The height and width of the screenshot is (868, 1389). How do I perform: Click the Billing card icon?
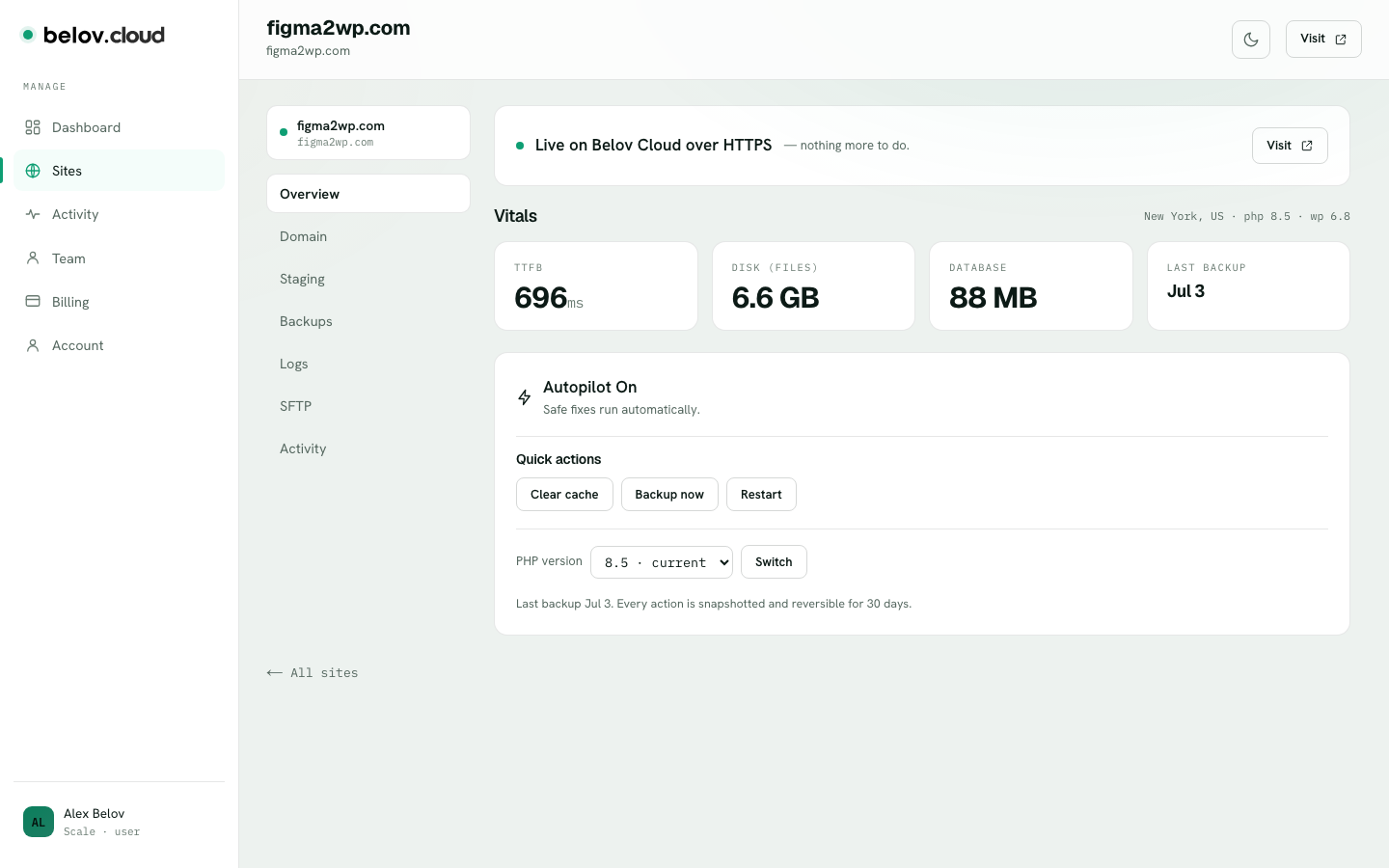tap(33, 302)
